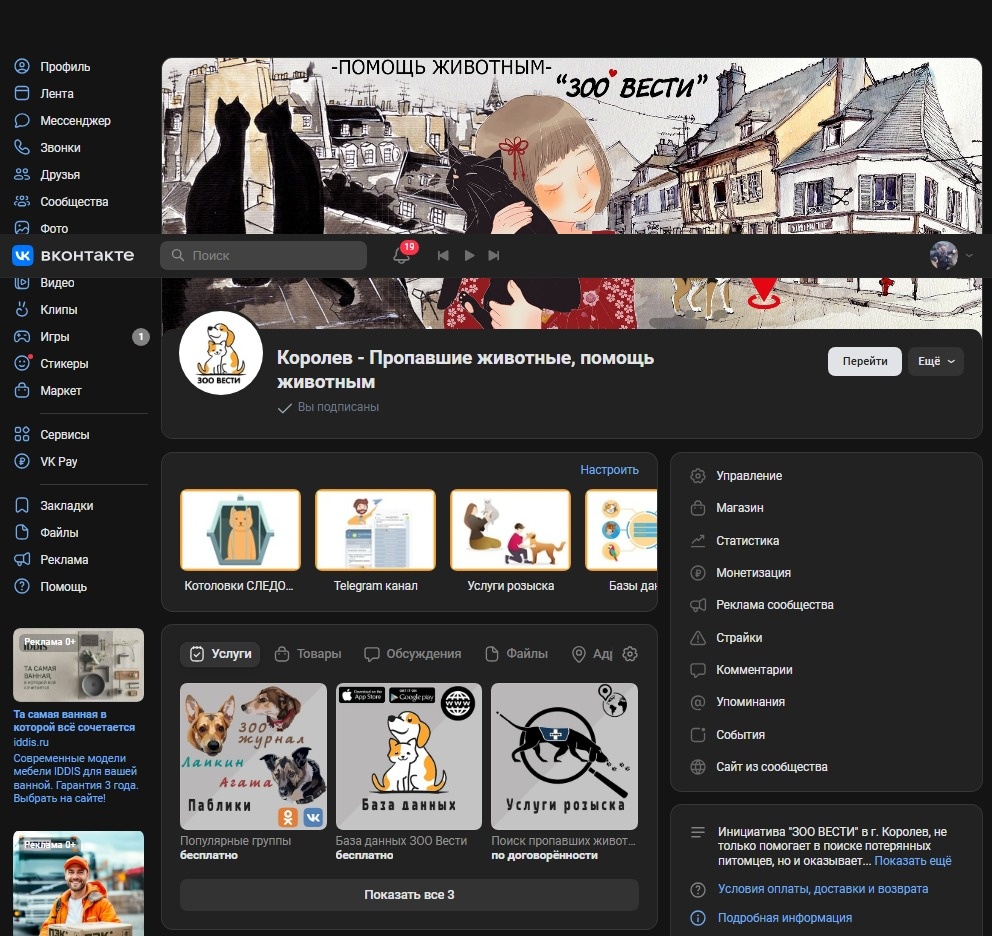This screenshot has width=992, height=936.
Task: Open the Звонки section
Action: click(x=47, y=148)
